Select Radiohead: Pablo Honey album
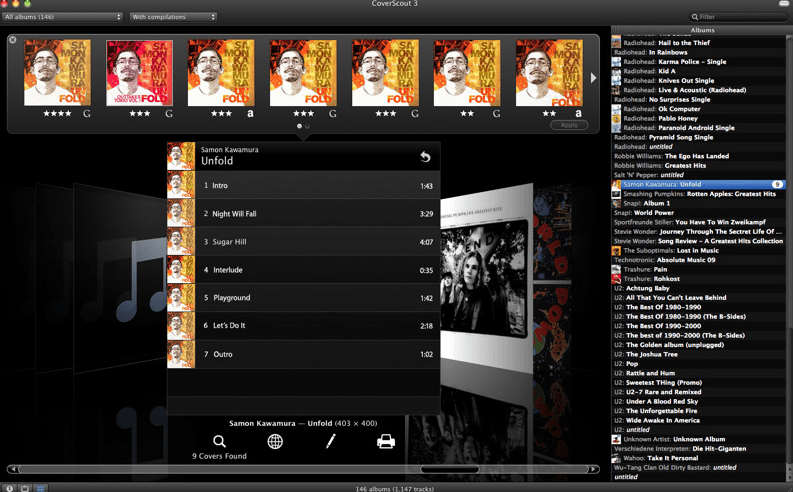Screen dimensions: 793x492 tap(698, 118)
